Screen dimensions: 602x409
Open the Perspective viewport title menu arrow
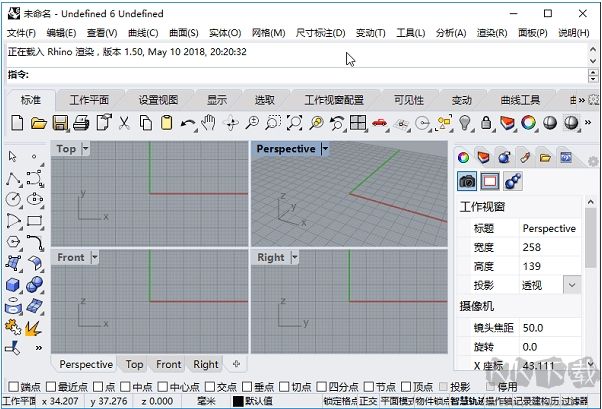(x=325, y=148)
